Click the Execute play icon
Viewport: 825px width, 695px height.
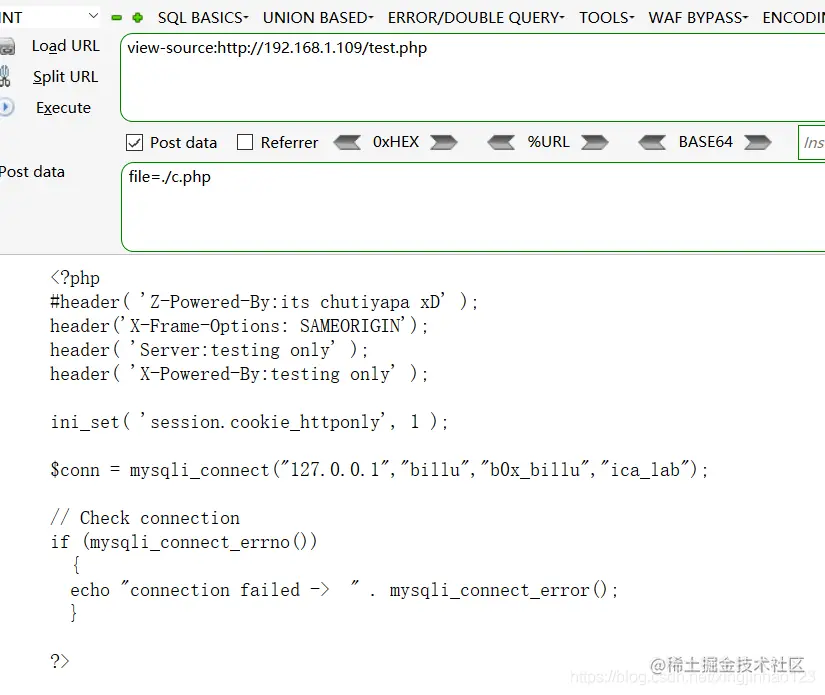(7, 108)
